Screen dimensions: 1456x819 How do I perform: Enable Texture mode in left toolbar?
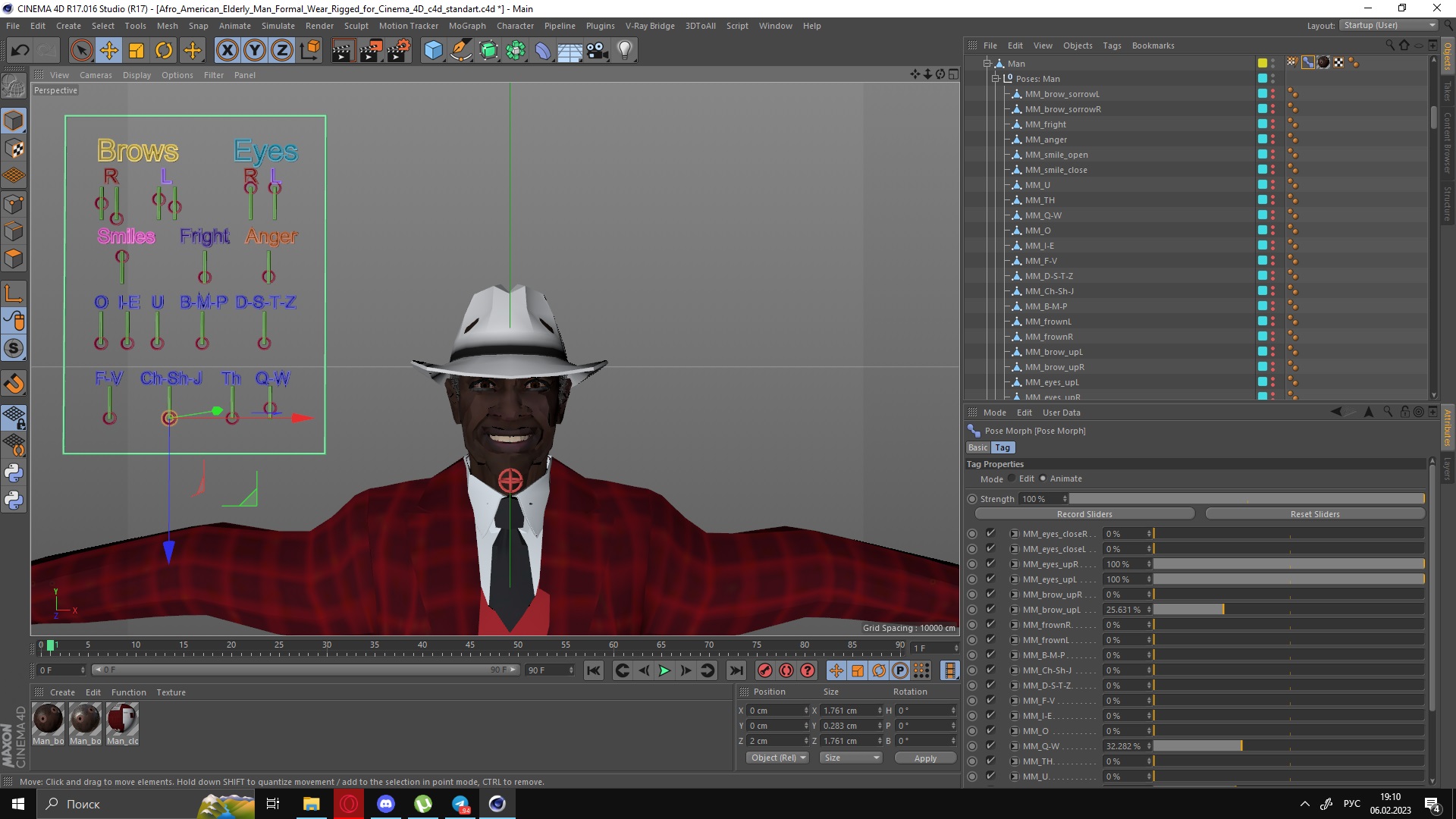click(x=14, y=149)
